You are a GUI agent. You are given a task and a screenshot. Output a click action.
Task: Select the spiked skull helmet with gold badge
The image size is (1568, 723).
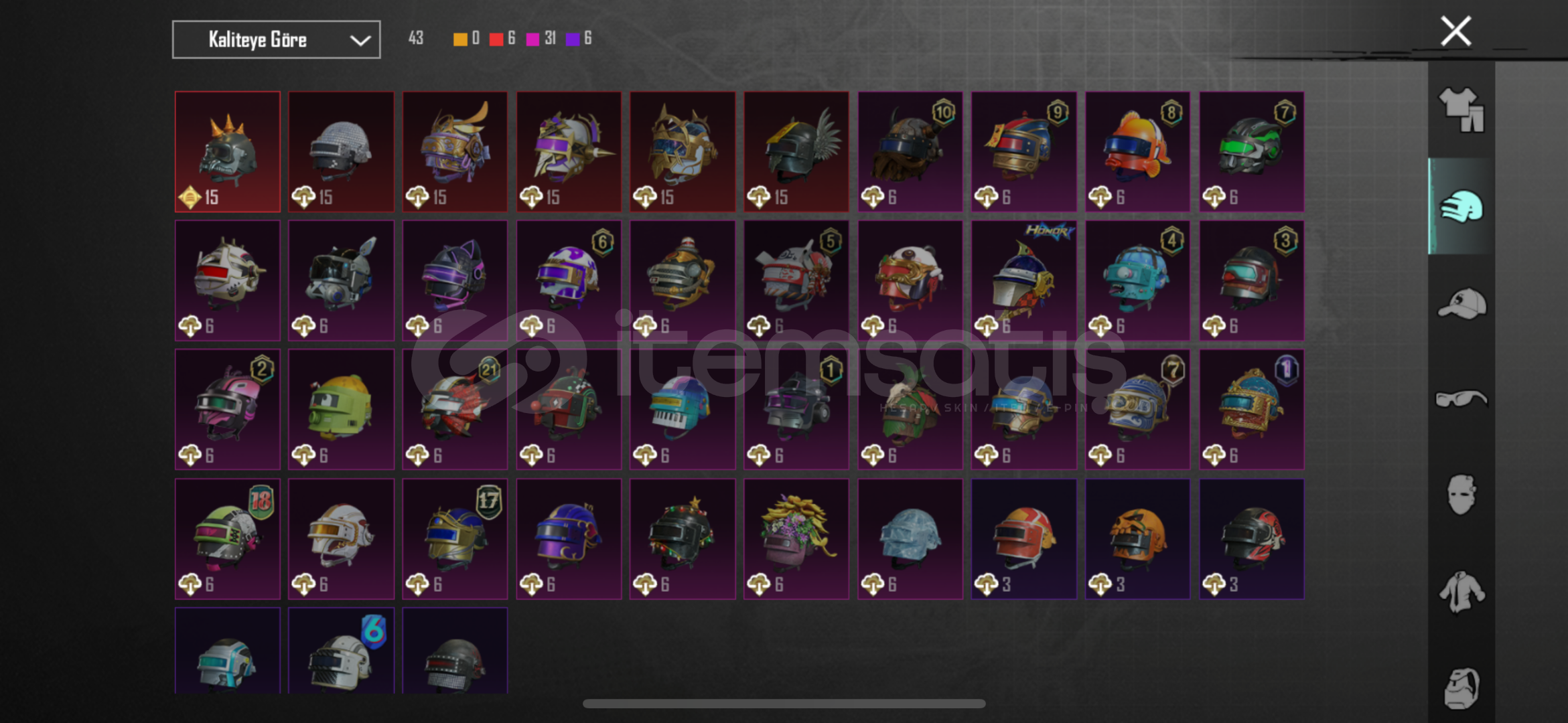point(228,152)
